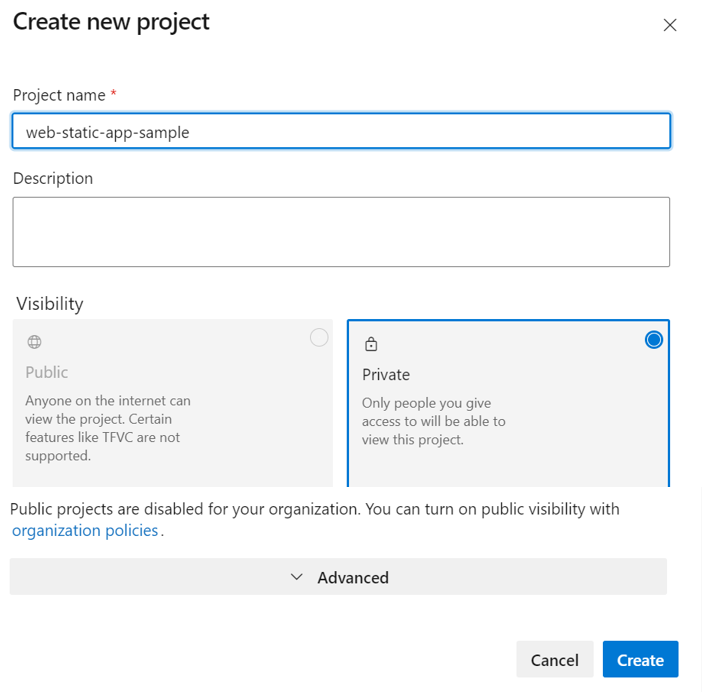Cancel the new project creation
The width and height of the screenshot is (702, 696).
pos(554,660)
